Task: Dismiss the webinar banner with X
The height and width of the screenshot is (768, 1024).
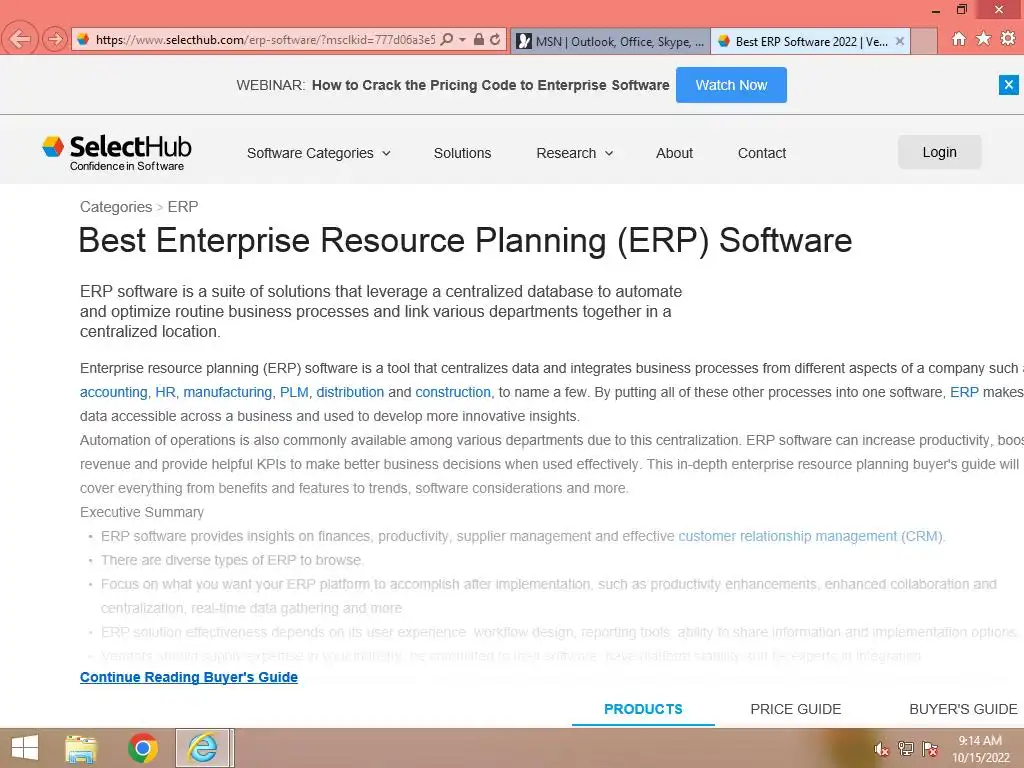Action: pyautogui.click(x=1008, y=85)
